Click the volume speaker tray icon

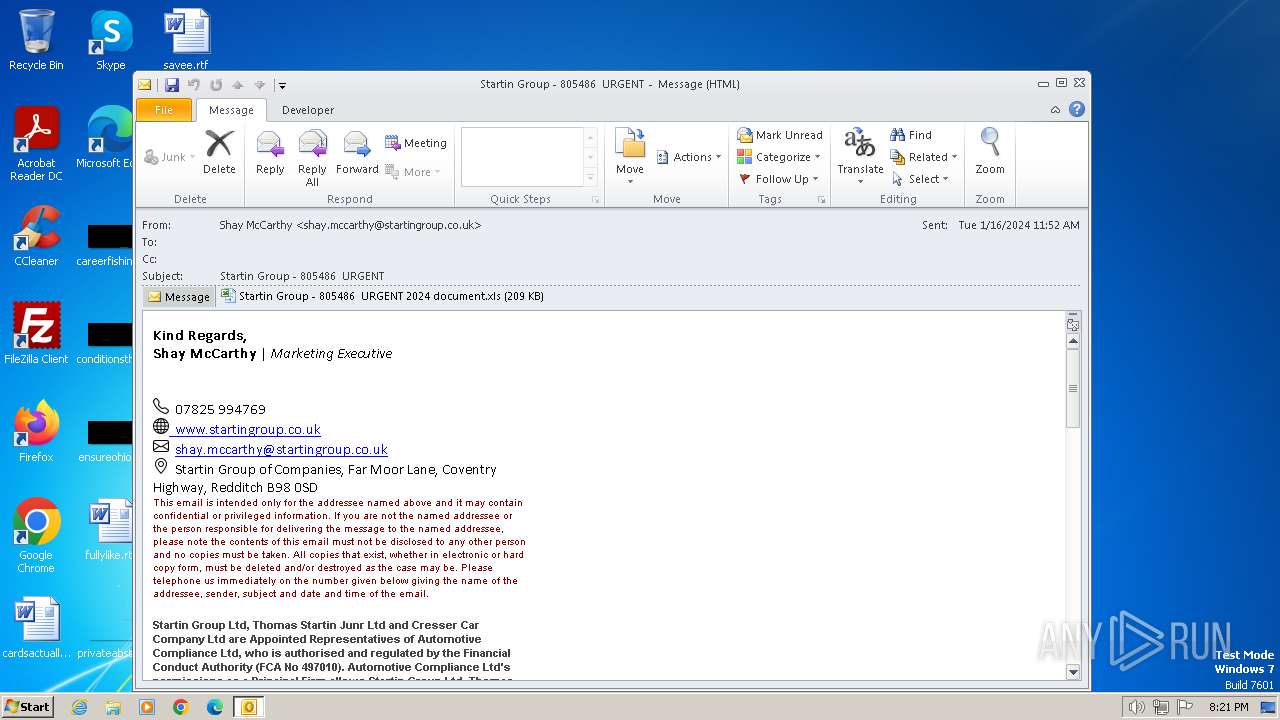coord(1136,707)
